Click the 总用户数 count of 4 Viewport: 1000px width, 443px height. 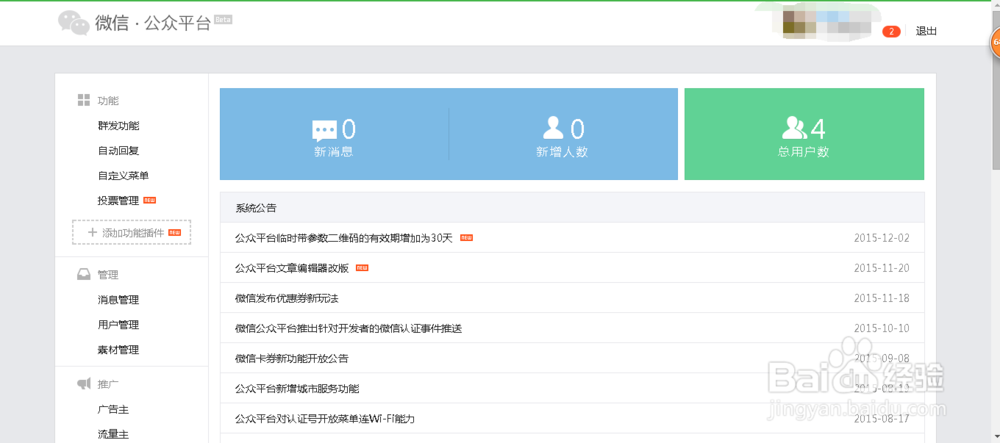tap(818, 129)
